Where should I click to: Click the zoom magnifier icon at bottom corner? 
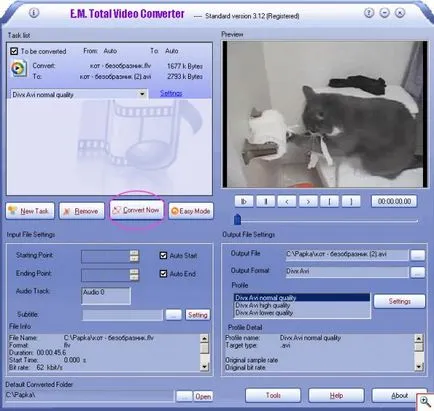pos(425,401)
